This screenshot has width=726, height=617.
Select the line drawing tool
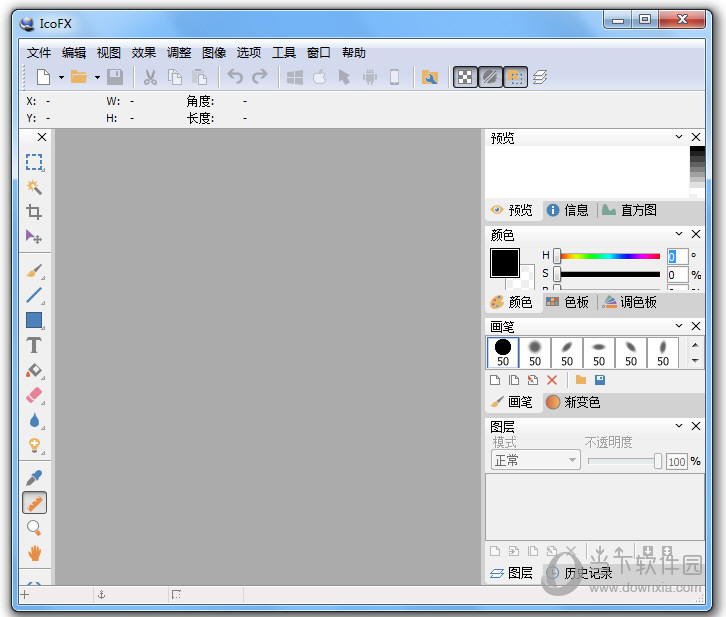34,296
